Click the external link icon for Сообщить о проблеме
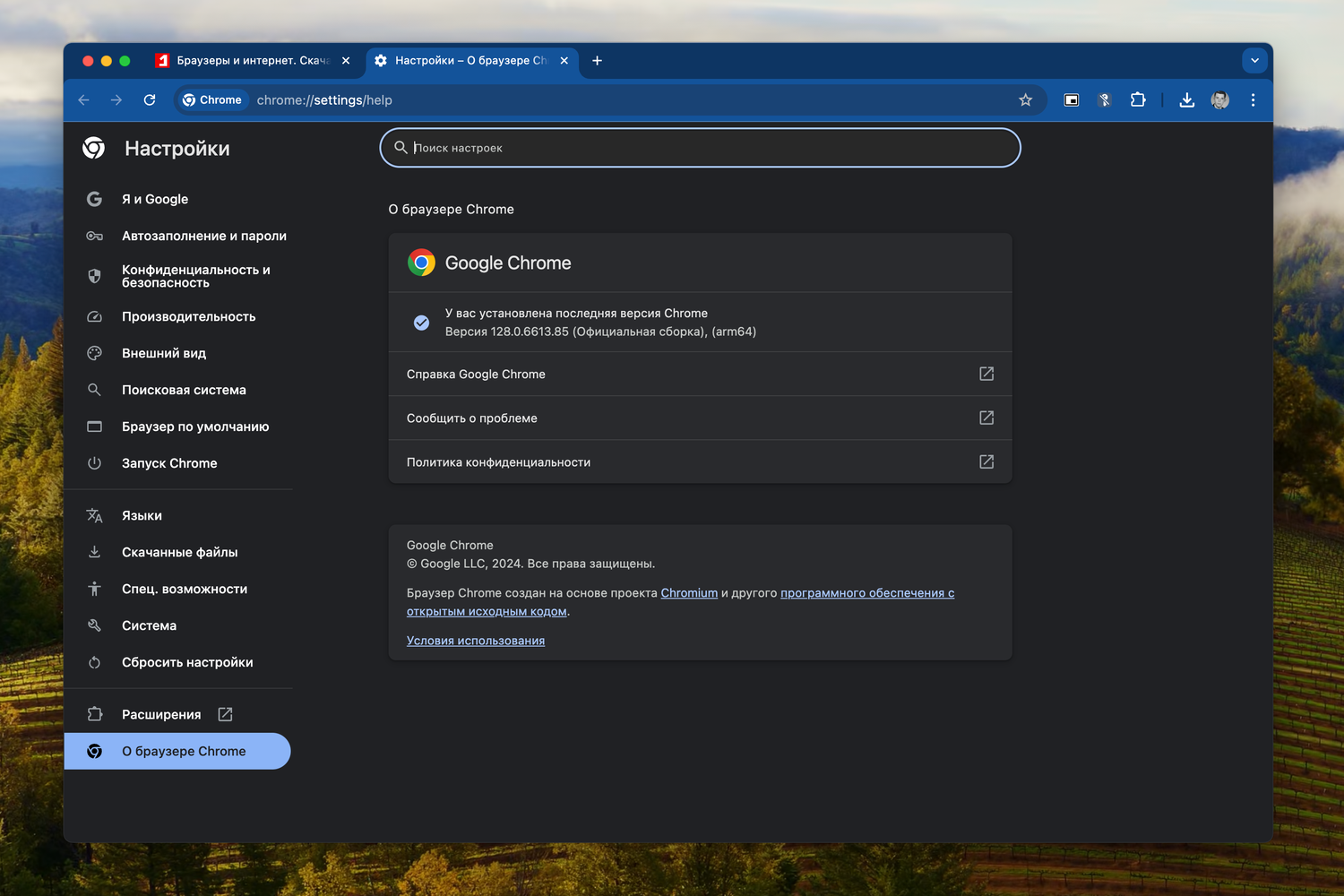 [x=986, y=418]
